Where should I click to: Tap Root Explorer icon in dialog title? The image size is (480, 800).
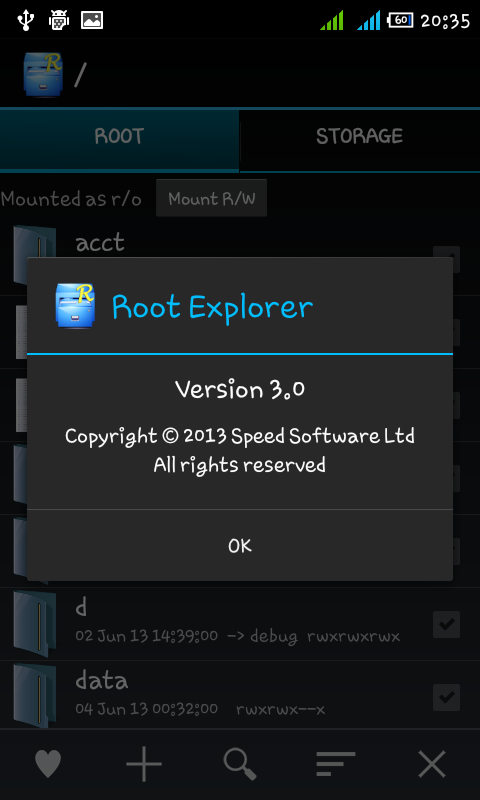pyautogui.click(x=75, y=306)
